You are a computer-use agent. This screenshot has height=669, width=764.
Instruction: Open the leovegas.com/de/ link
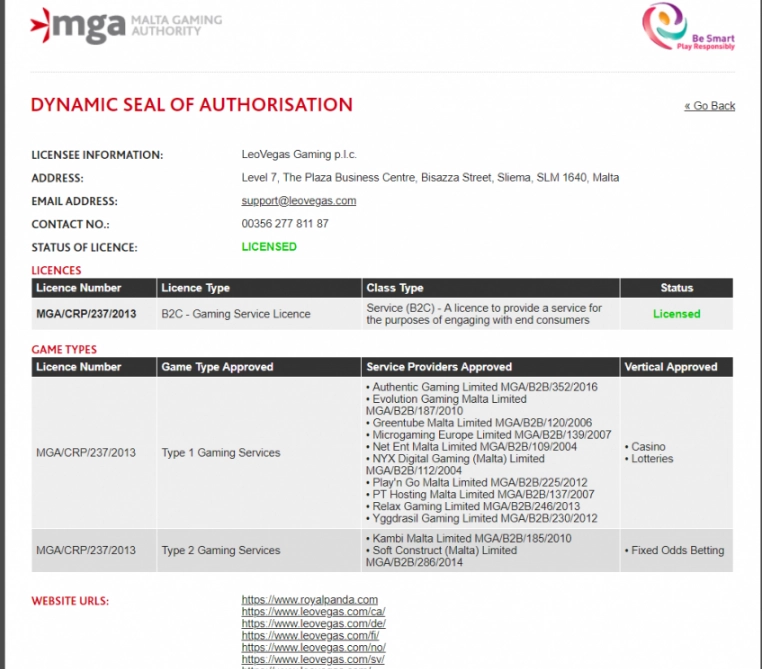click(x=313, y=624)
